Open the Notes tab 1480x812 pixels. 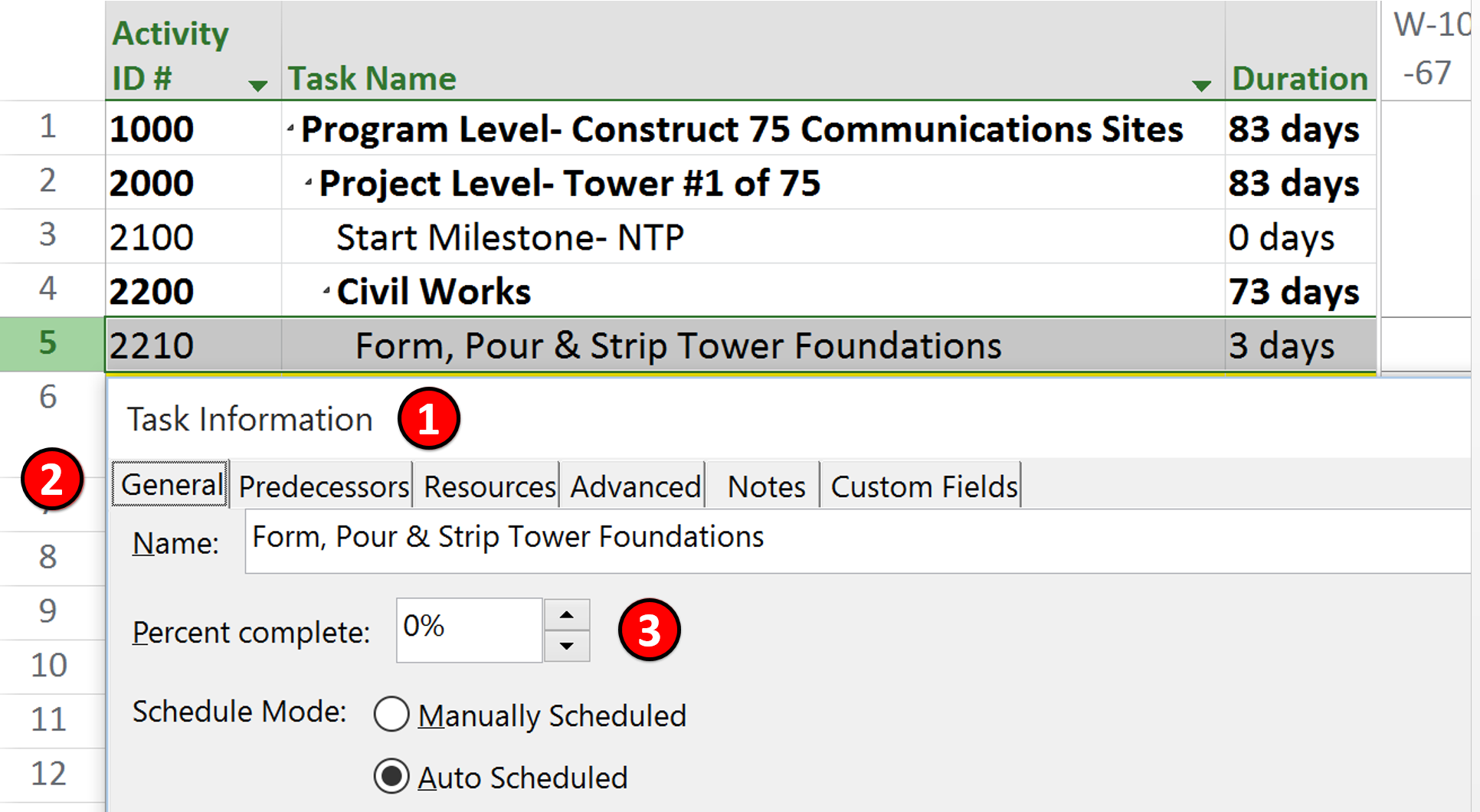[765, 486]
